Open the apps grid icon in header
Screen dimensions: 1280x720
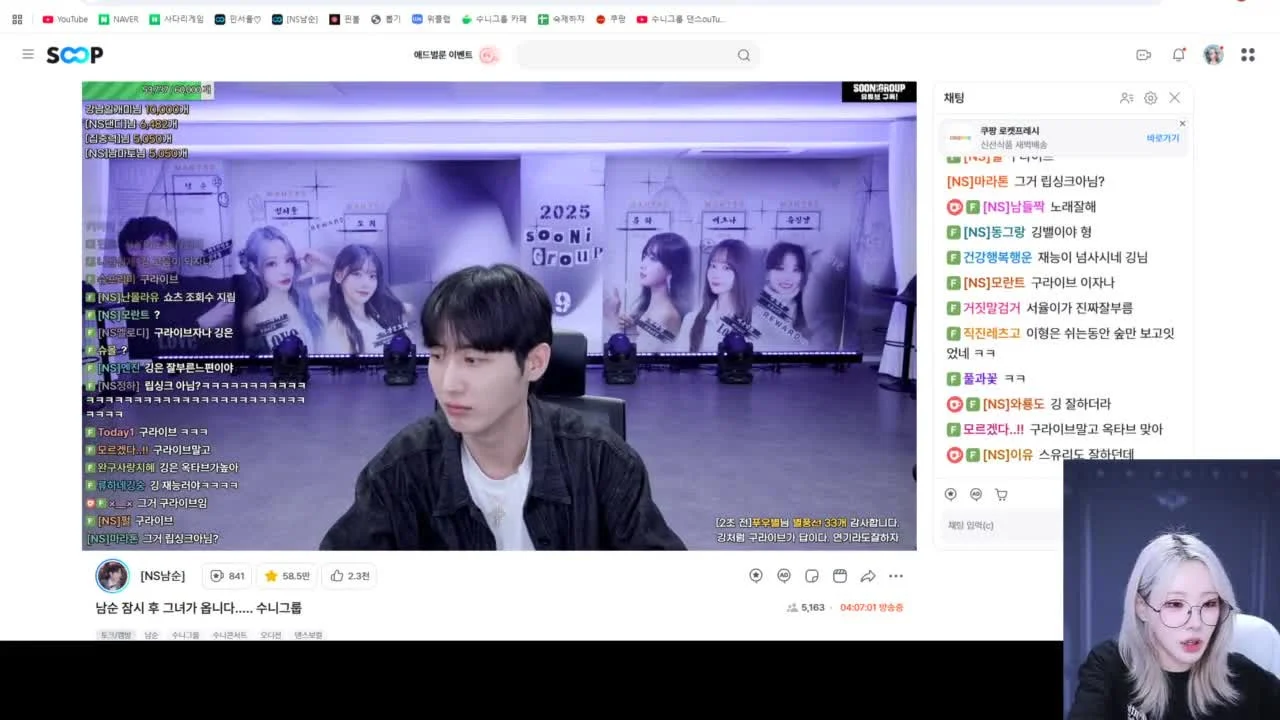pyautogui.click(x=1248, y=55)
